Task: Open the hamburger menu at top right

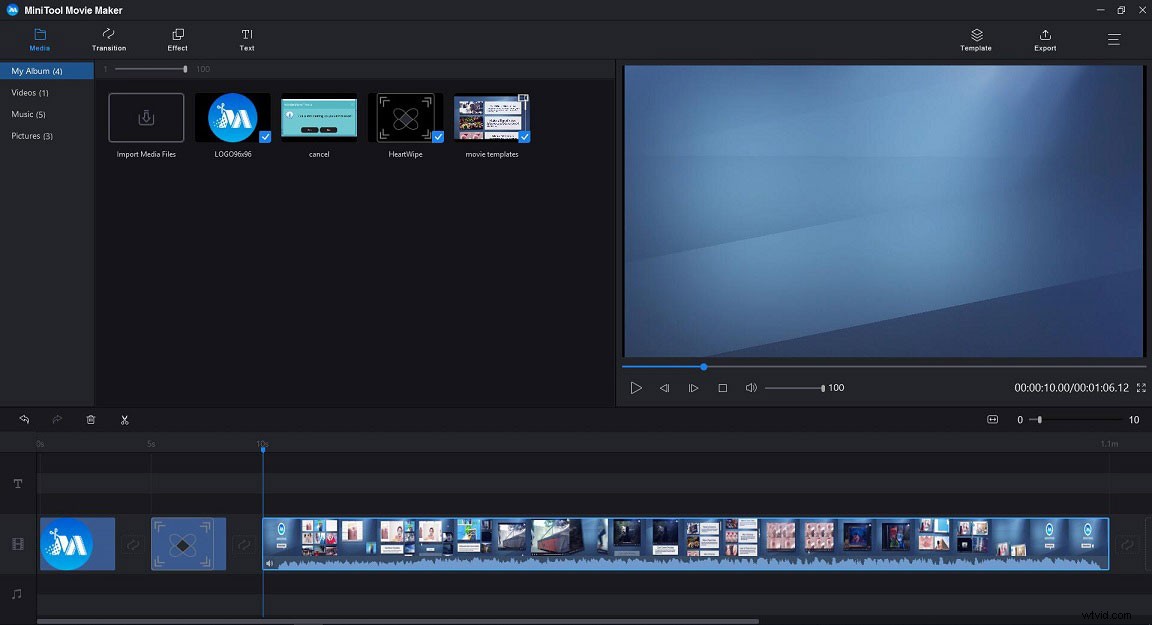Action: pyautogui.click(x=1113, y=40)
